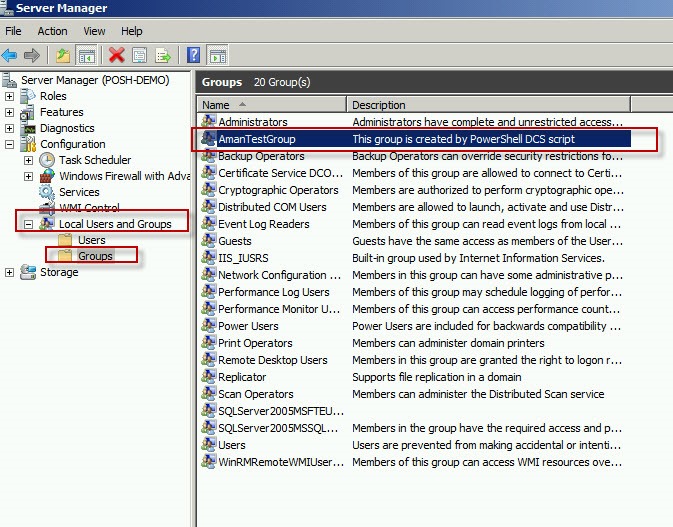Image resolution: width=673 pixels, height=527 pixels.
Task: Open the Action menu
Action: (52, 31)
